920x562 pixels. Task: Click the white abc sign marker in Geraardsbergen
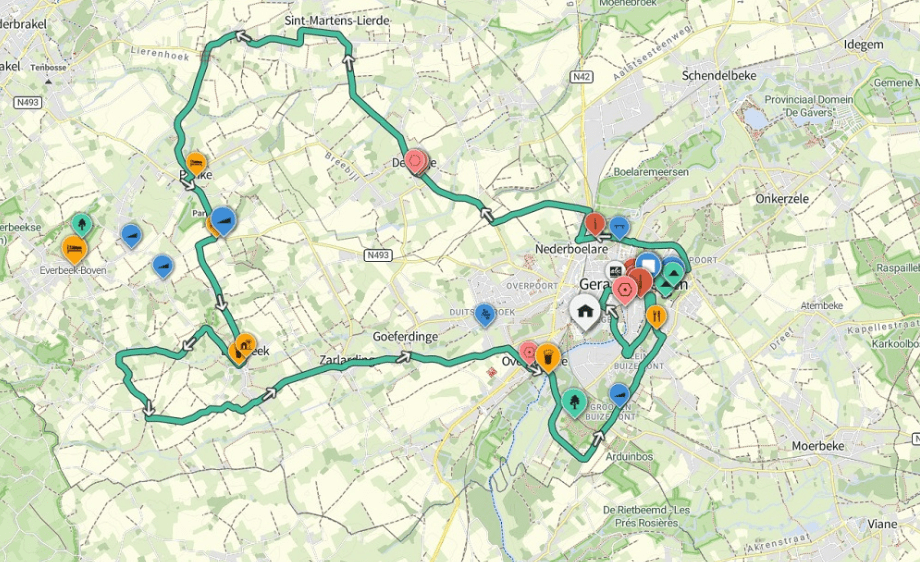coord(614,271)
